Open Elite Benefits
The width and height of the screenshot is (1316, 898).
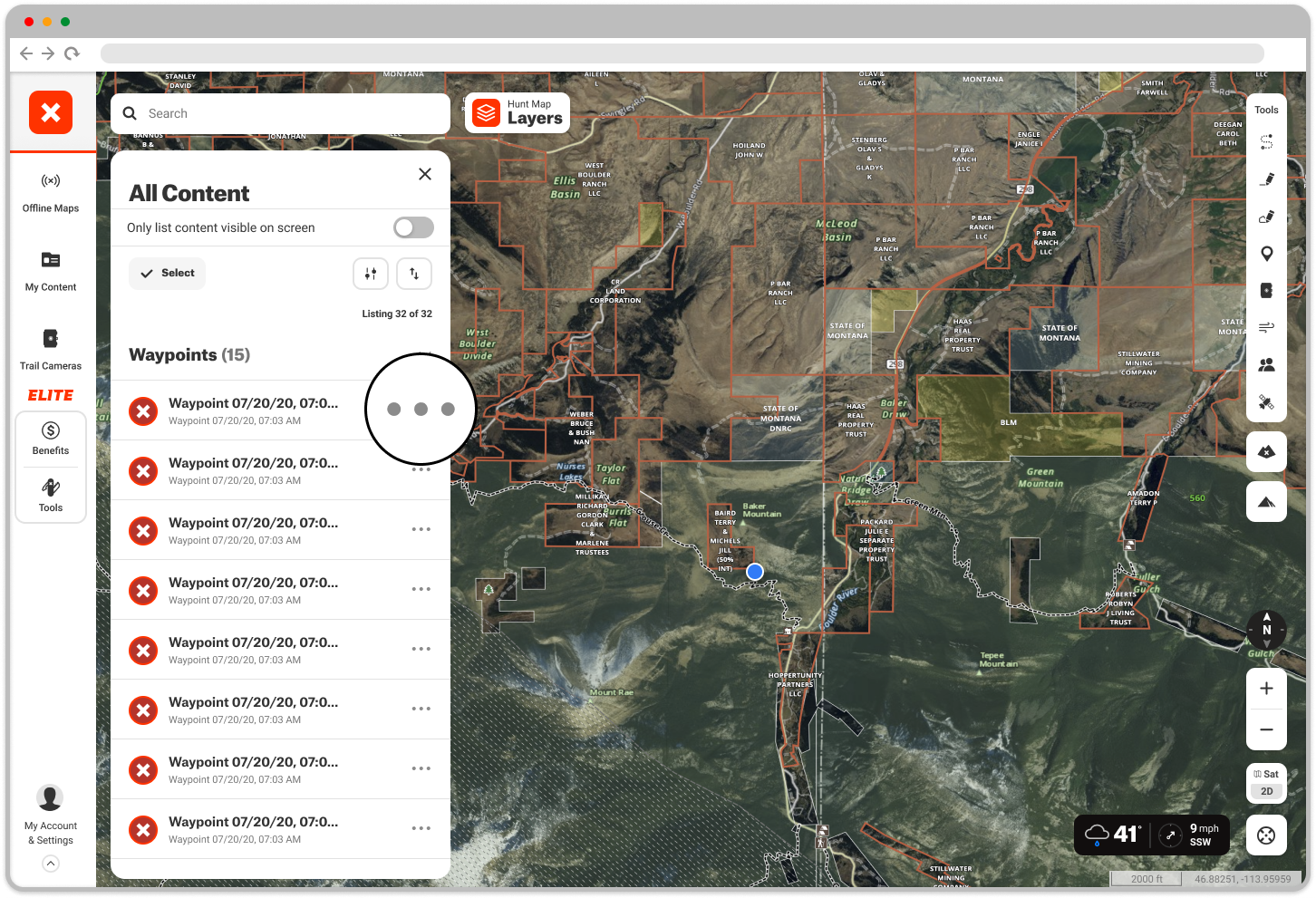click(51, 439)
